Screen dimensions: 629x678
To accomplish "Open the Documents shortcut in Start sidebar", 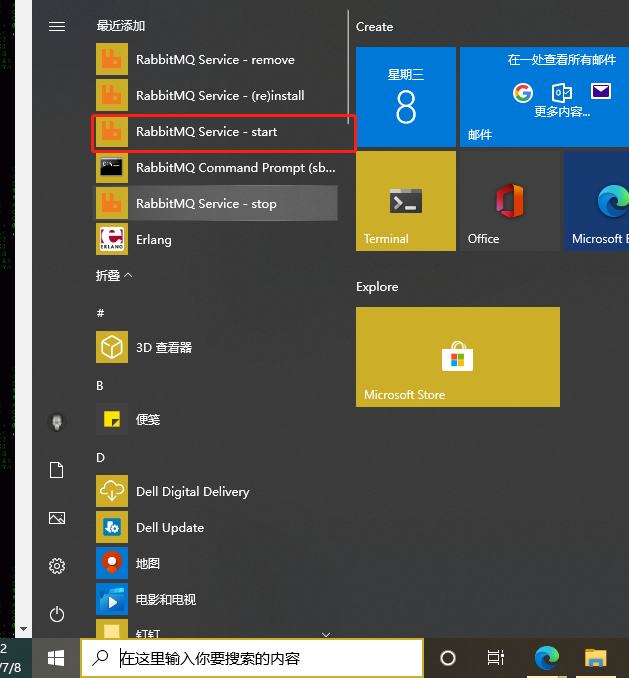I will click(x=57, y=470).
